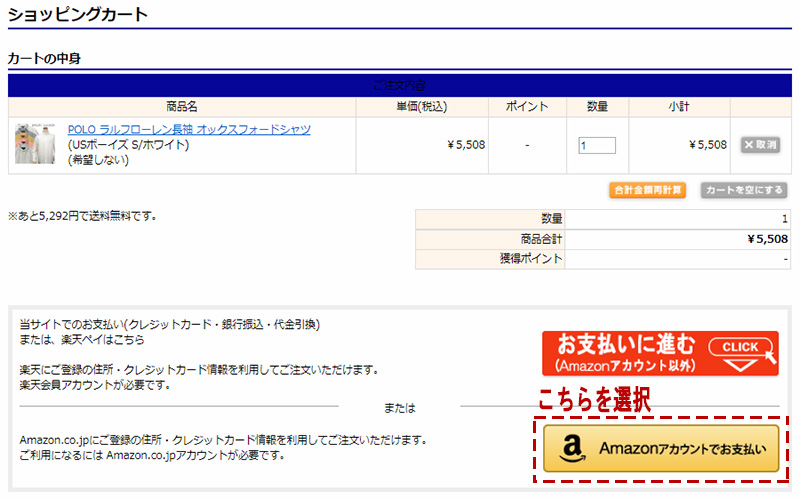
Task: Pay with the Amazonアカウントでお支払い button
Action: pyautogui.click(x=661, y=448)
